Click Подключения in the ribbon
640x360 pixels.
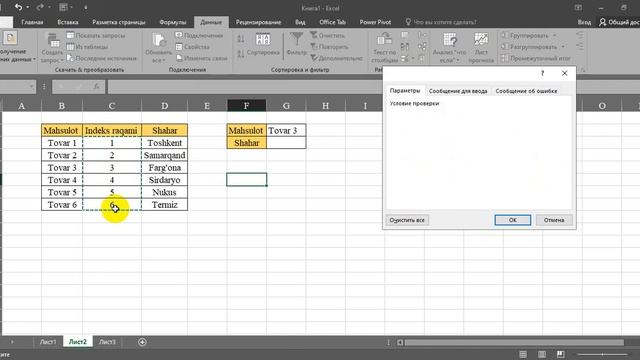tap(200, 36)
